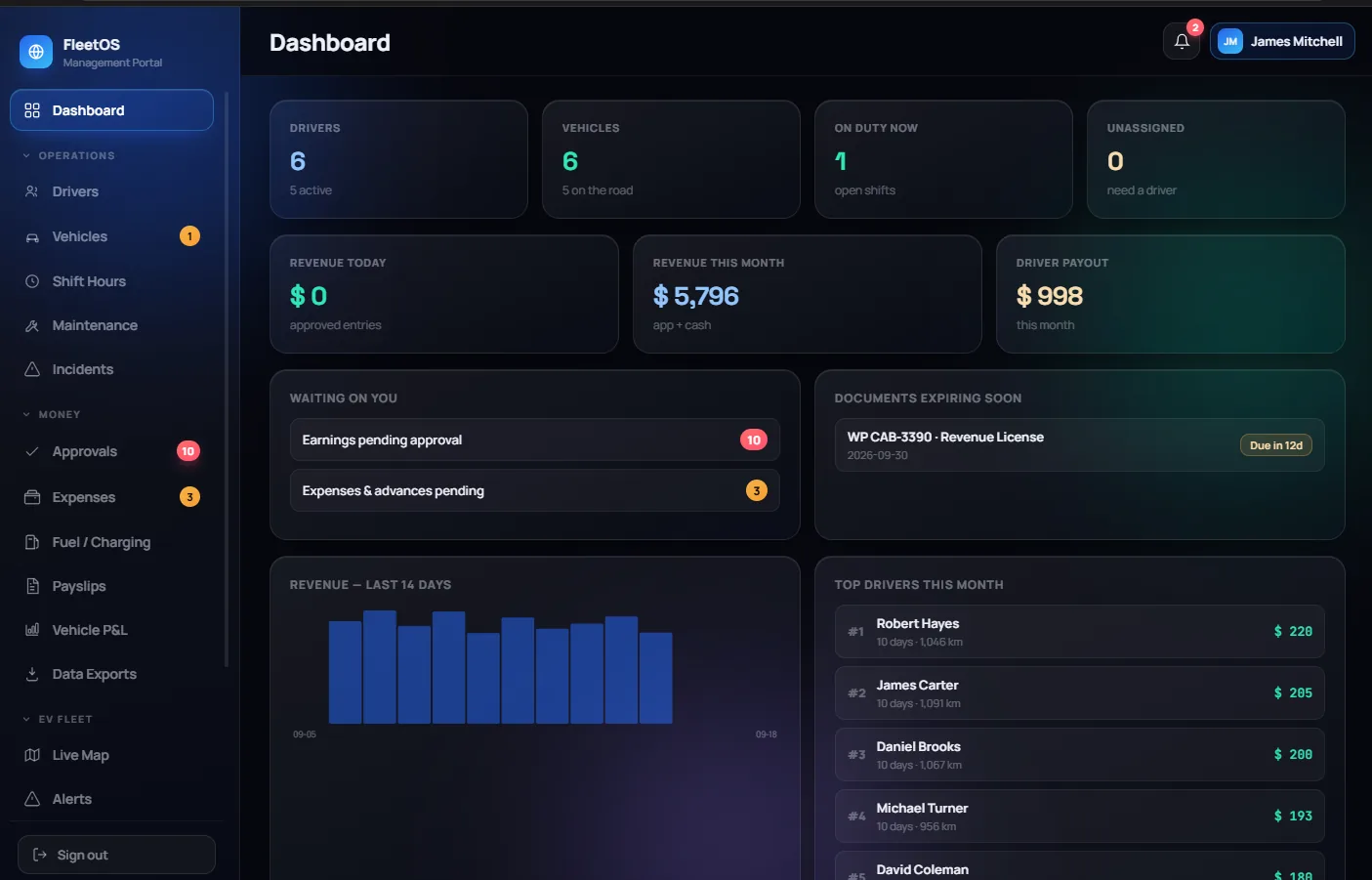Click the Revenue This Month card
Viewport: 1372px width, 880px height.
(807, 294)
